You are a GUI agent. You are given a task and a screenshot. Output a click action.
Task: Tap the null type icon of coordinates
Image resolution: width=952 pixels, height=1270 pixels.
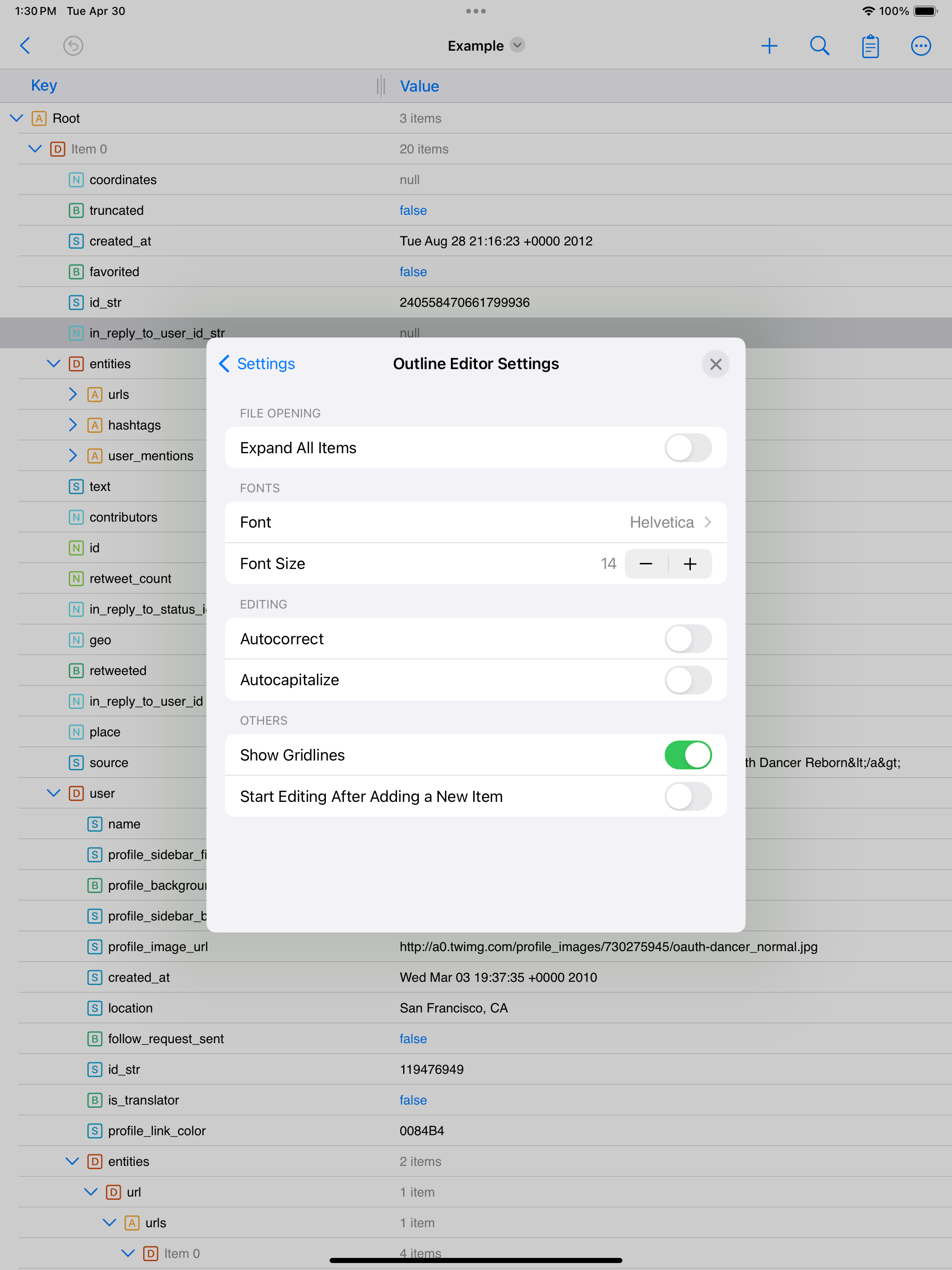coord(76,180)
